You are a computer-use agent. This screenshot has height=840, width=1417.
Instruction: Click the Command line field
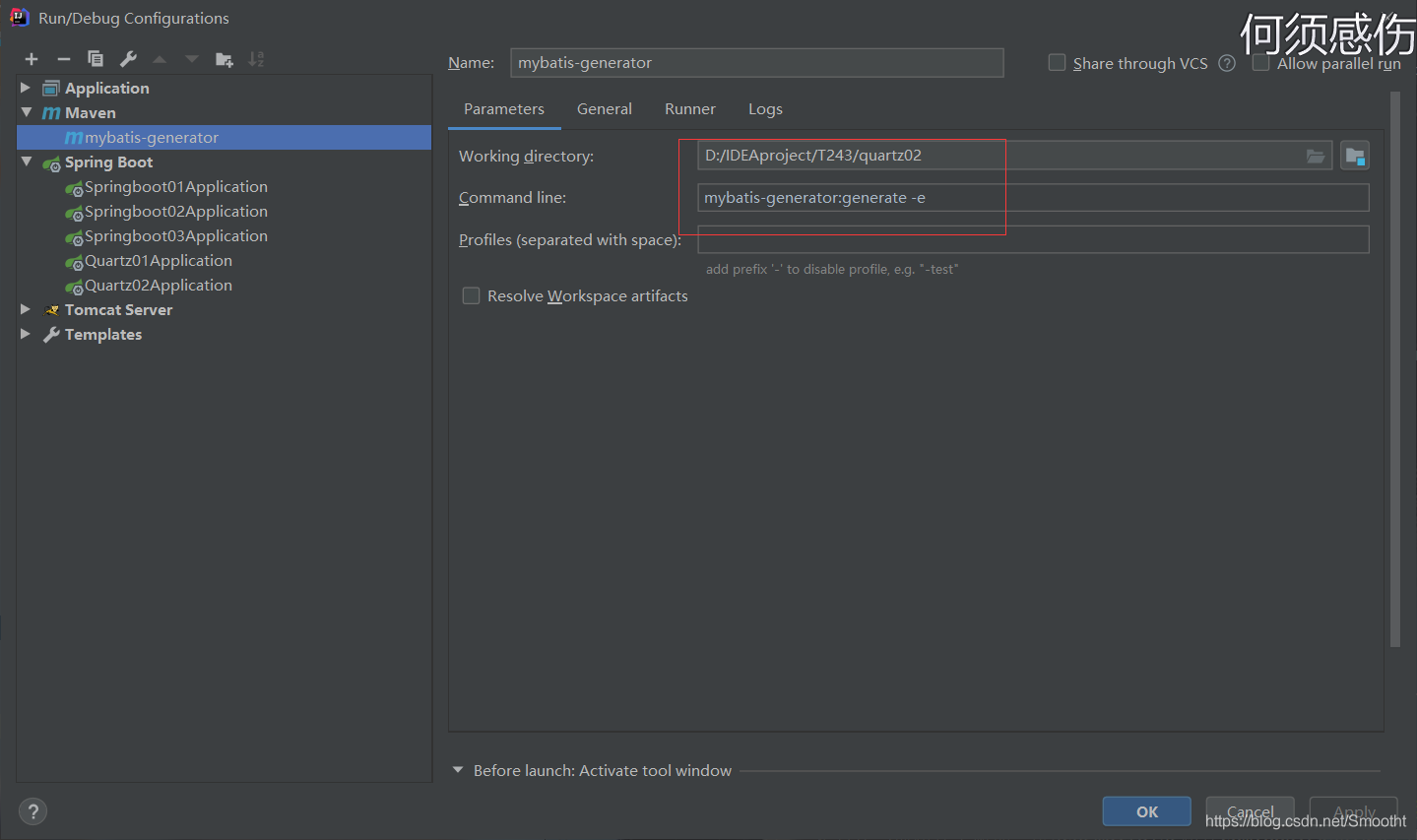click(1033, 198)
